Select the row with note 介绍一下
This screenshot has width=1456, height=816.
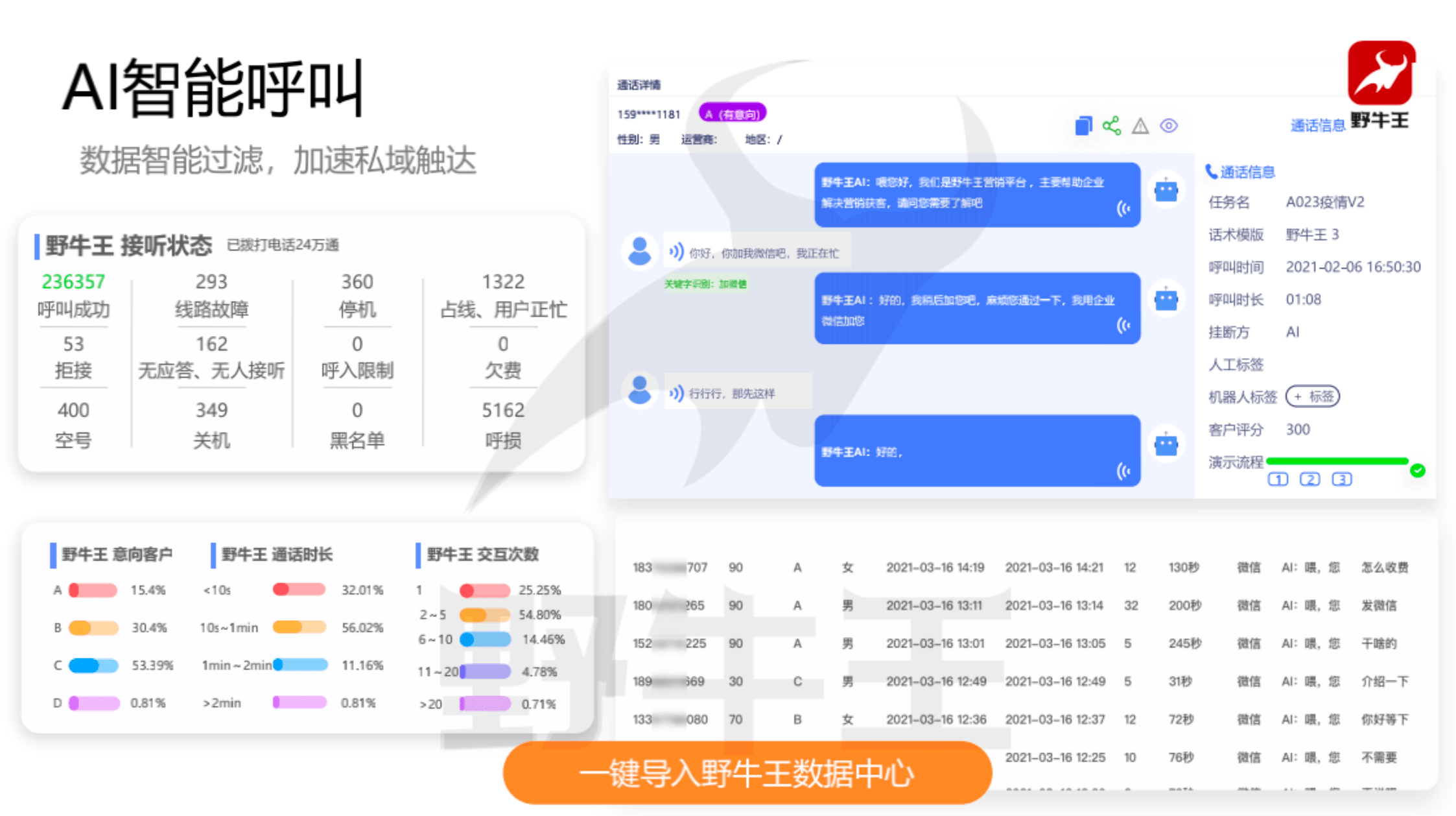pos(1021,682)
